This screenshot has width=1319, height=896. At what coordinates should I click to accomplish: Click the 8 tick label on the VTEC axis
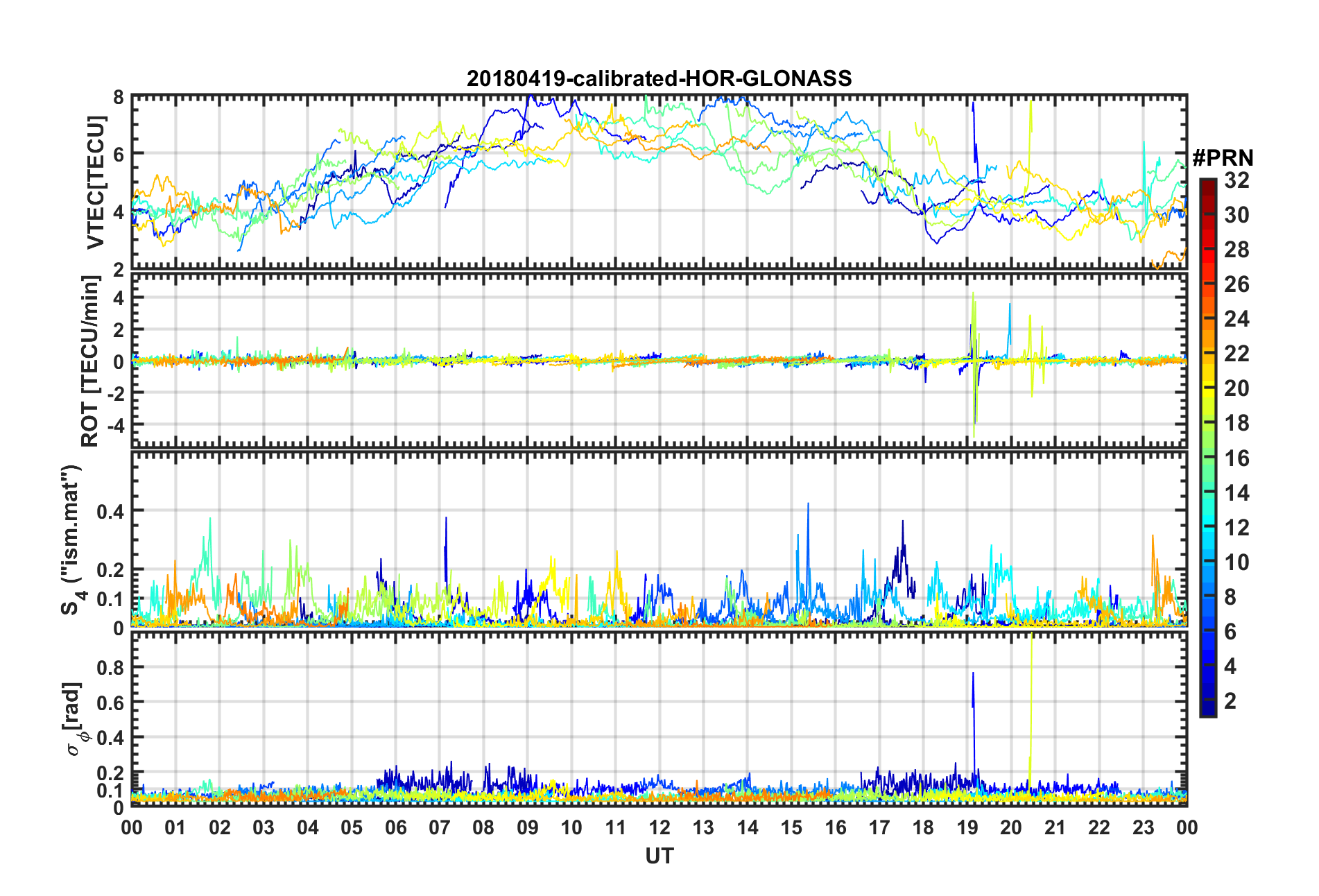point(119,97)
